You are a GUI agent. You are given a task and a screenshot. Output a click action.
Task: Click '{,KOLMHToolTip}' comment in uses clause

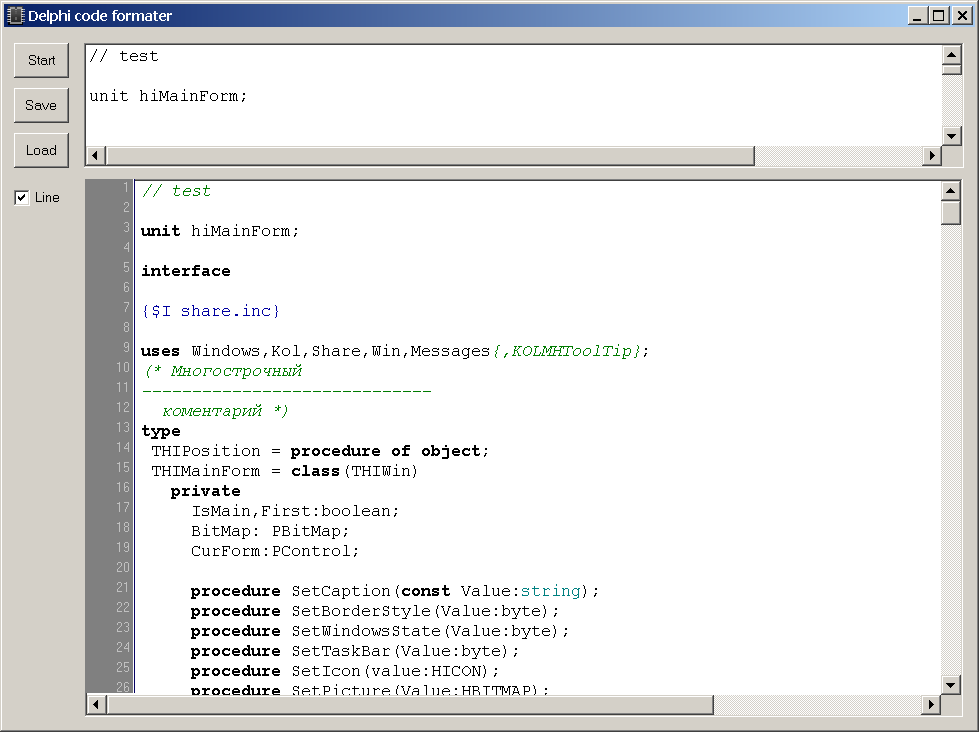click(566, 351)
